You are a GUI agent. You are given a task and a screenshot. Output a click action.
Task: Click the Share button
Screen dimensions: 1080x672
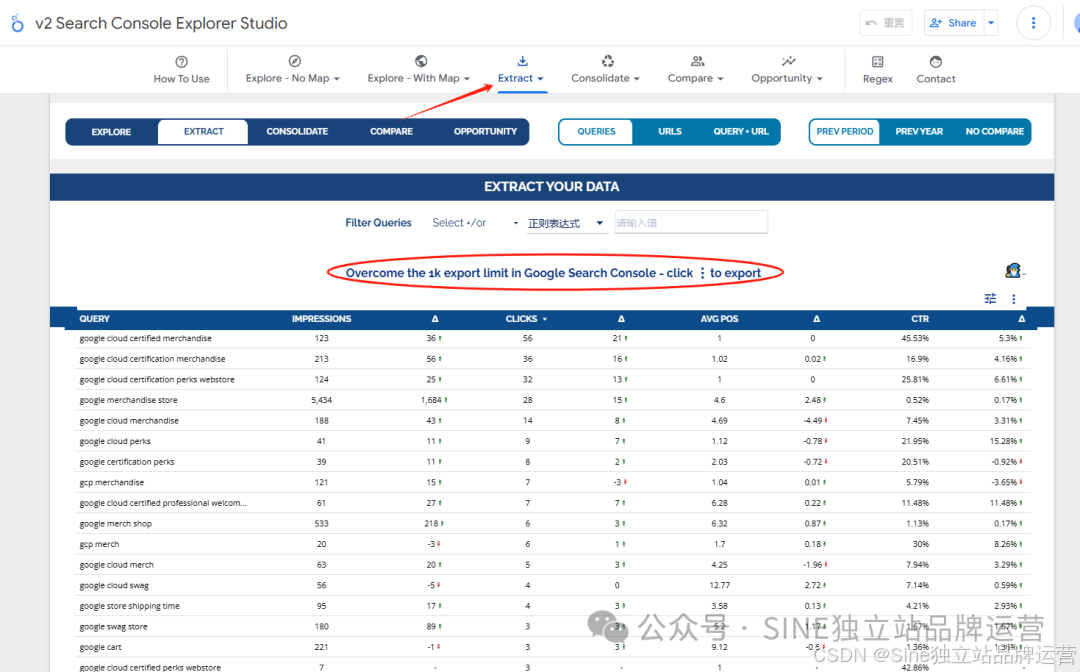coord(954,23)
